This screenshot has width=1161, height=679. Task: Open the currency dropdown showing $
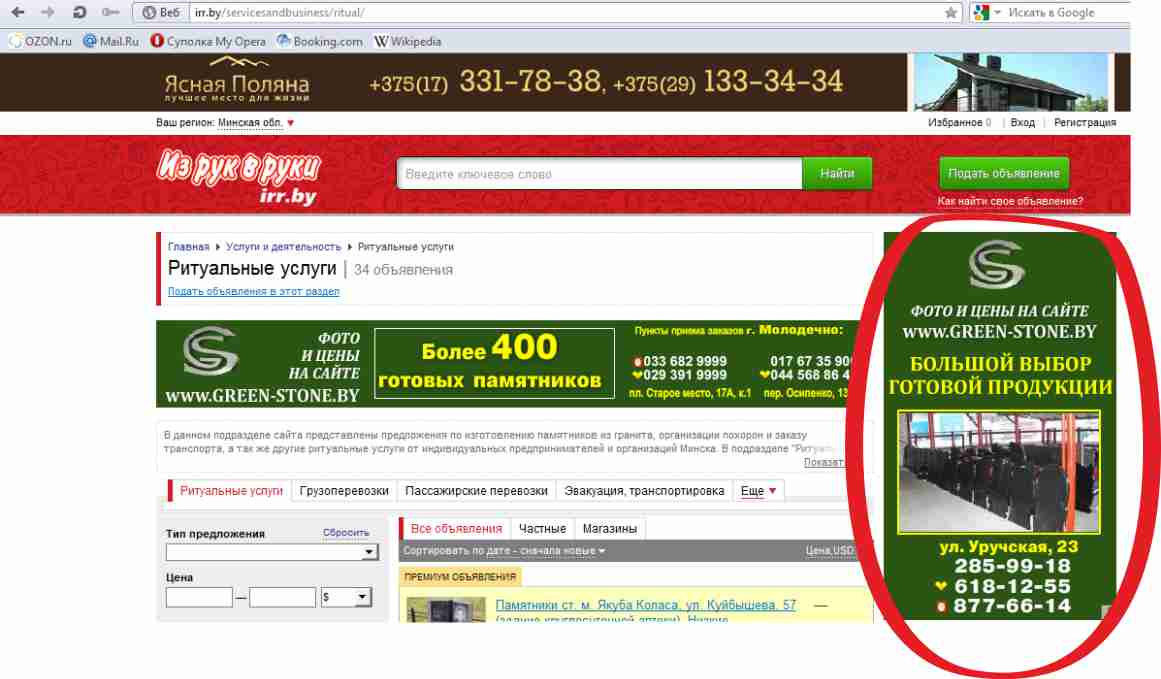(346, 597)
